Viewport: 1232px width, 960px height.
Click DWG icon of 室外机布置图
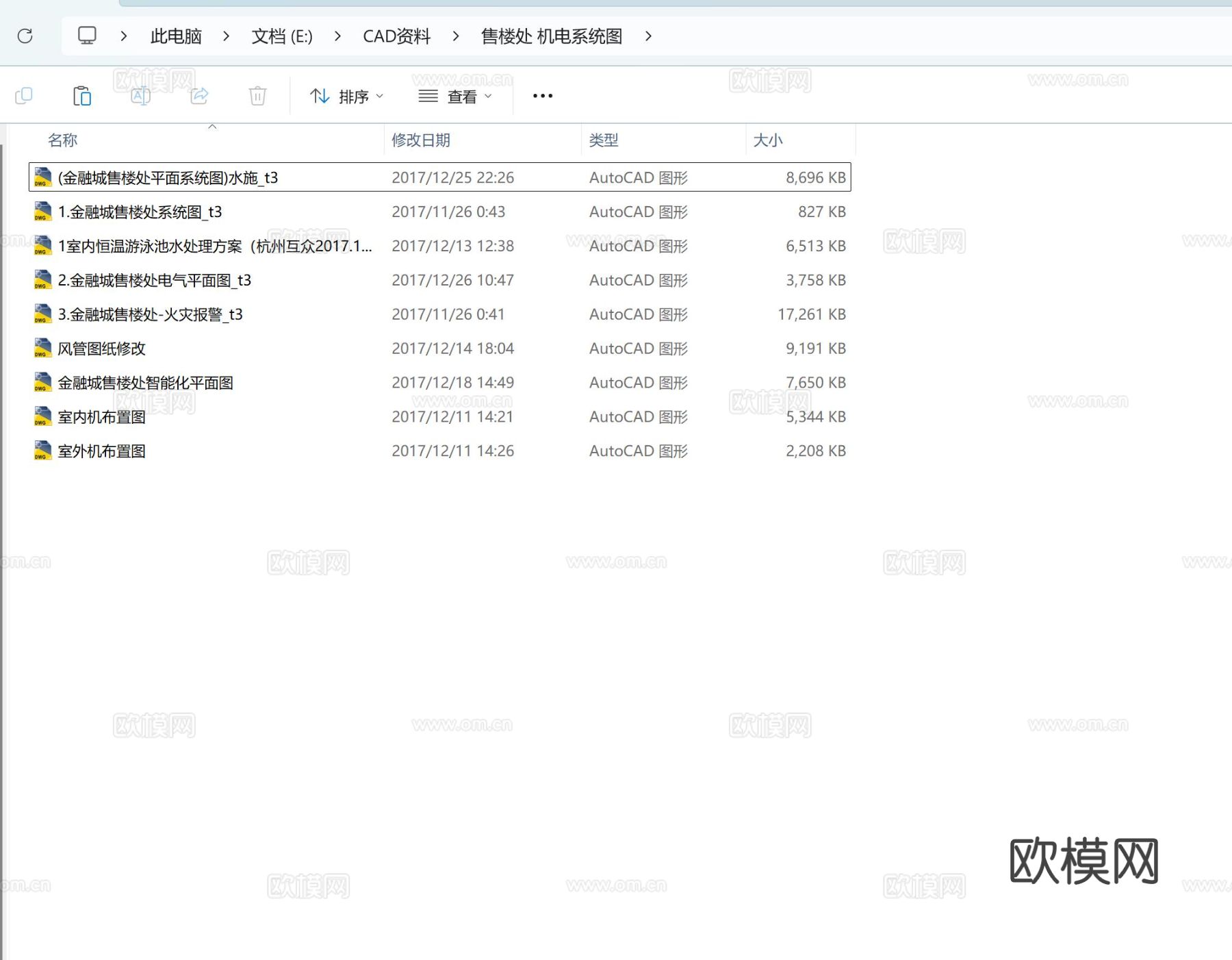click(x=42, y=451)
